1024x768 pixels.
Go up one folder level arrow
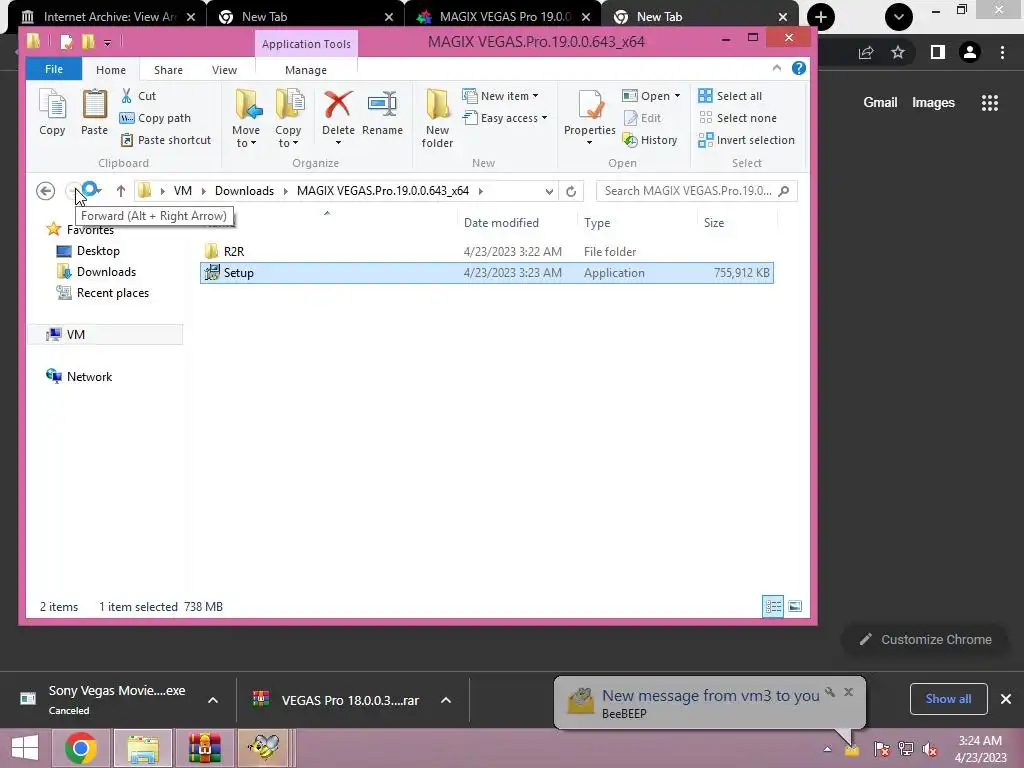point(121,191)
